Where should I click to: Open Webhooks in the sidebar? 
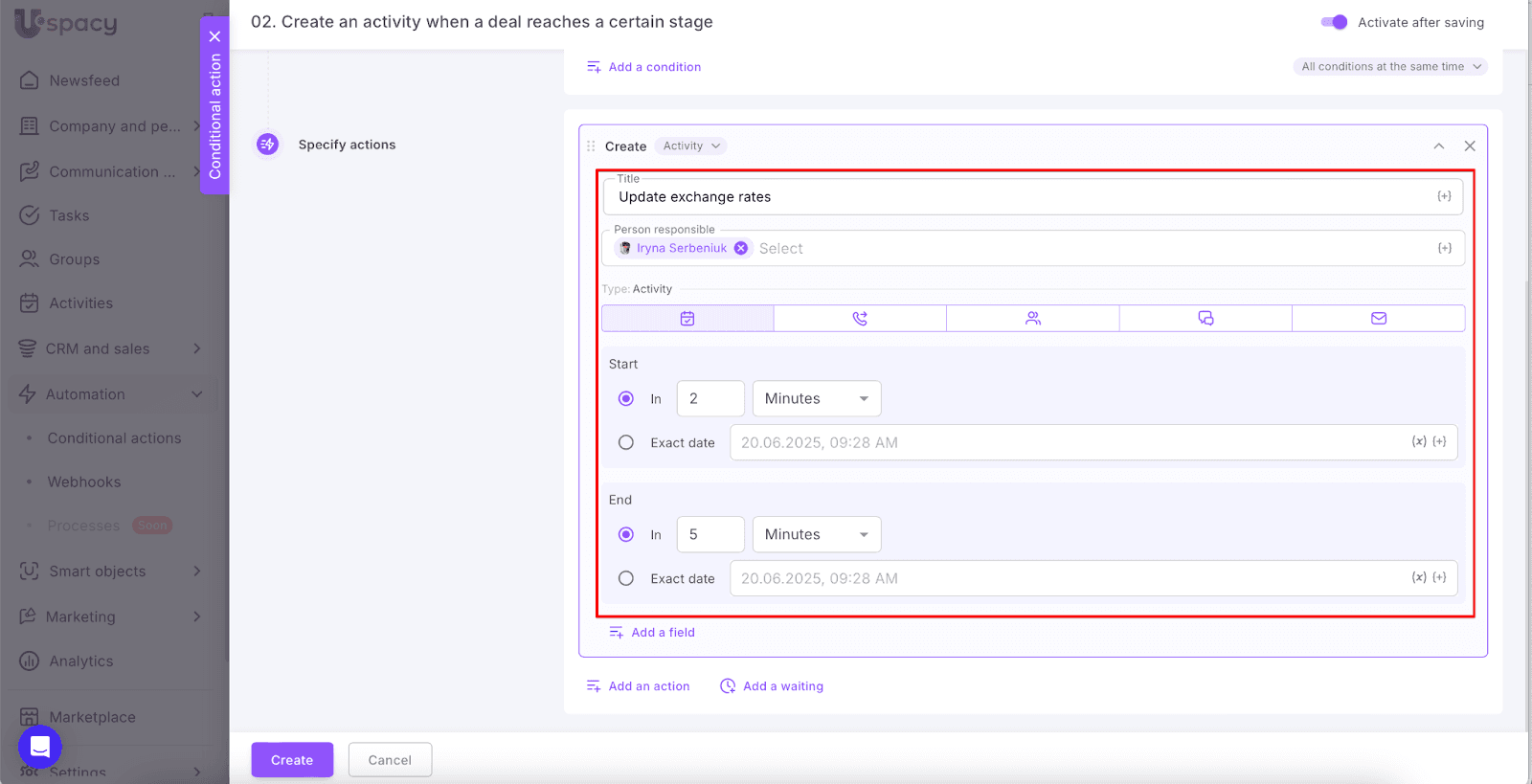tap(84, 482)
